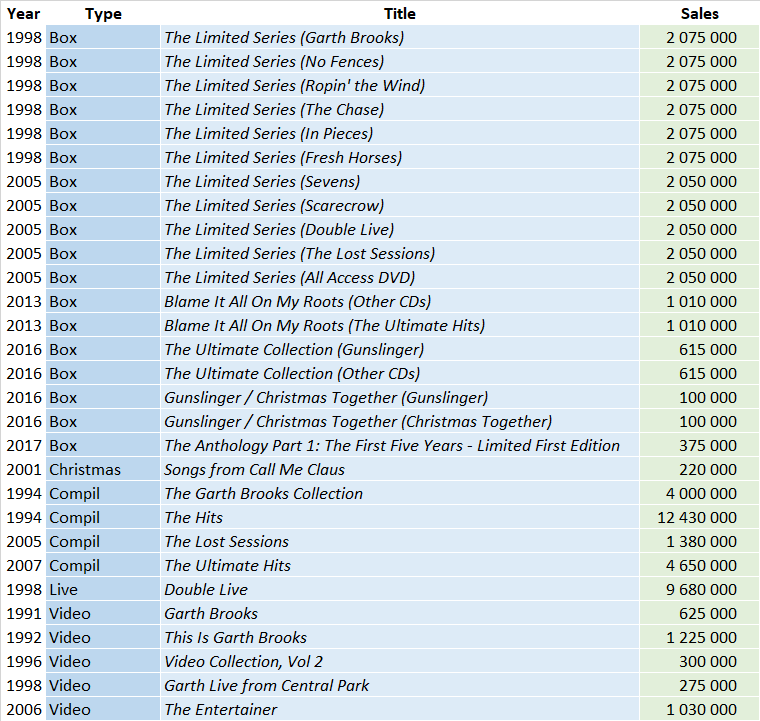Click the 2006 year cell
This screenshot has height=721, width=760.
pos(24,709)
